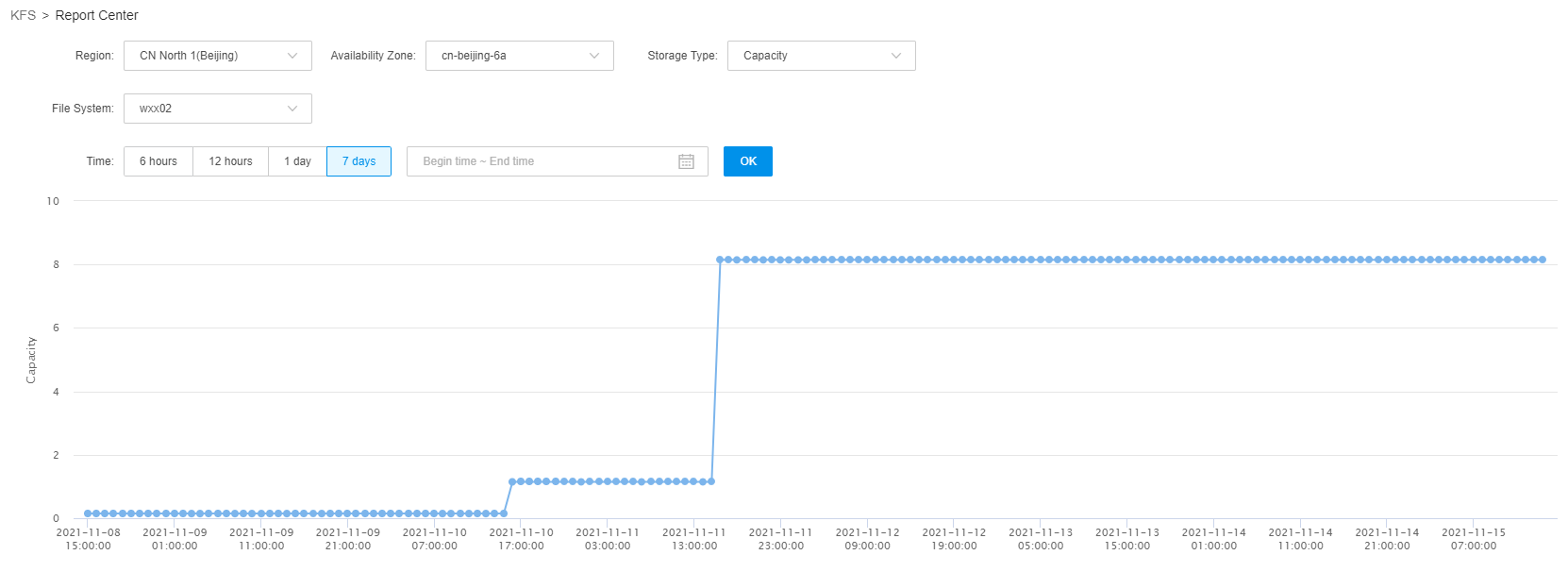This screenshot has width=1568, height=572.
Task: Click the blue OK button
Action: tap(748, 161)
